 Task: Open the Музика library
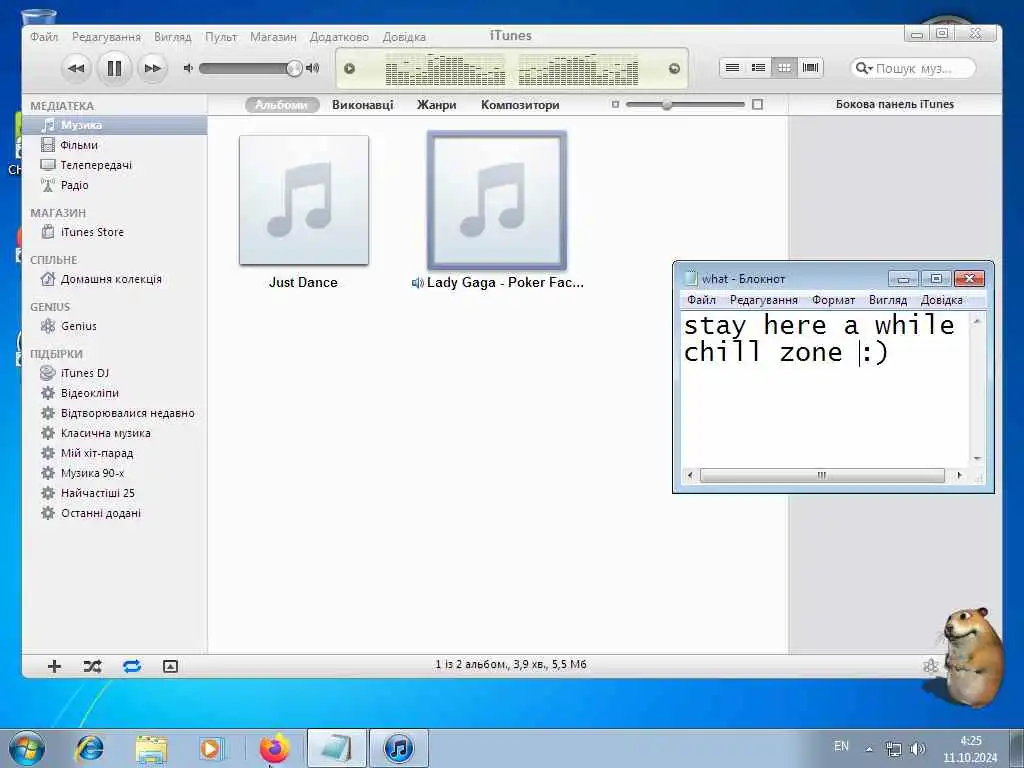tap(115, 125)
